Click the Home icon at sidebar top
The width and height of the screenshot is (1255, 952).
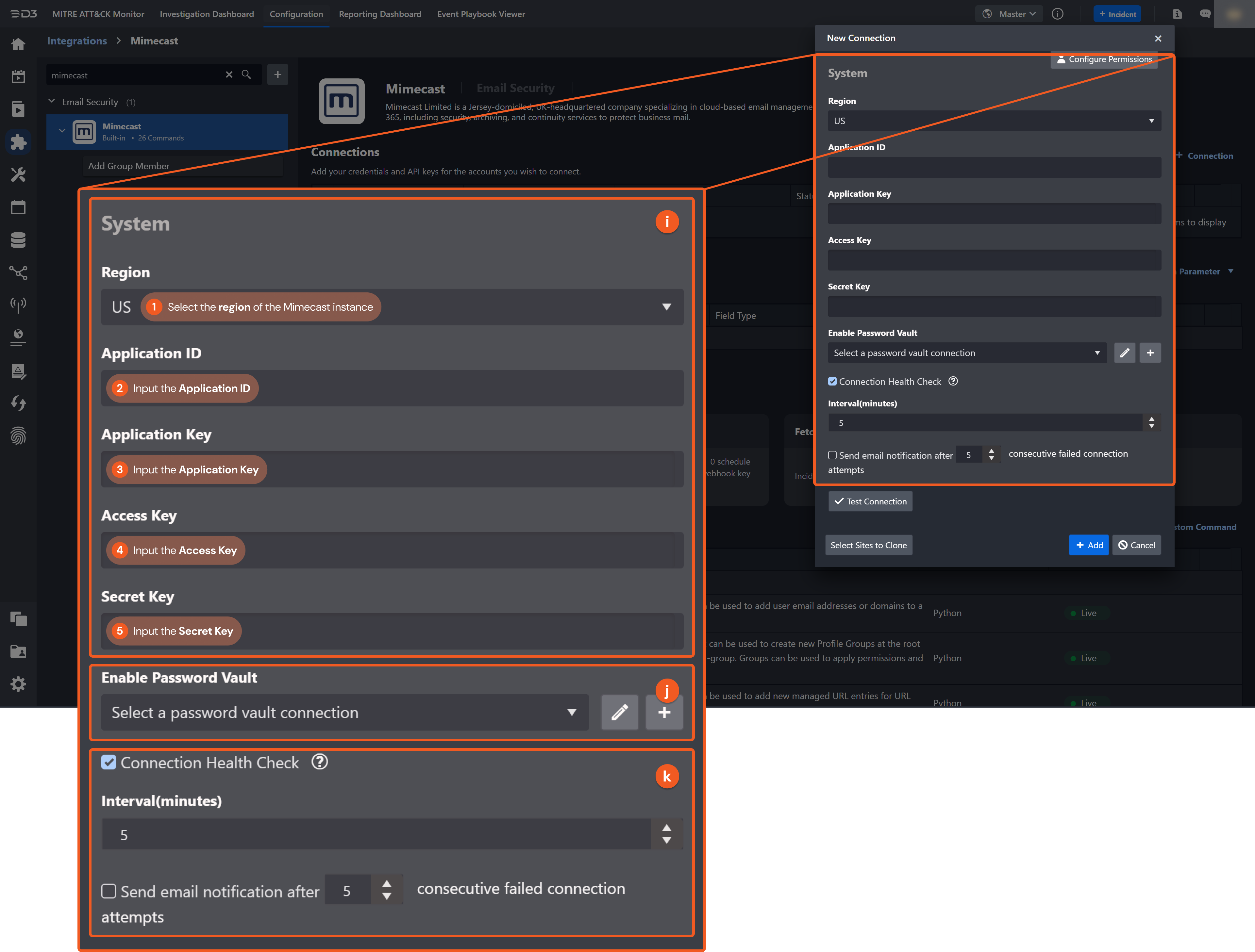tap(19, 44)
